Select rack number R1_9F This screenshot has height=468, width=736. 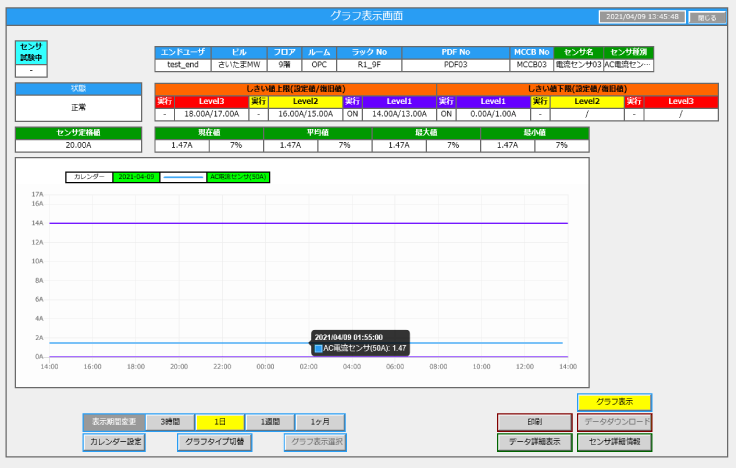(x=369, y=65)
